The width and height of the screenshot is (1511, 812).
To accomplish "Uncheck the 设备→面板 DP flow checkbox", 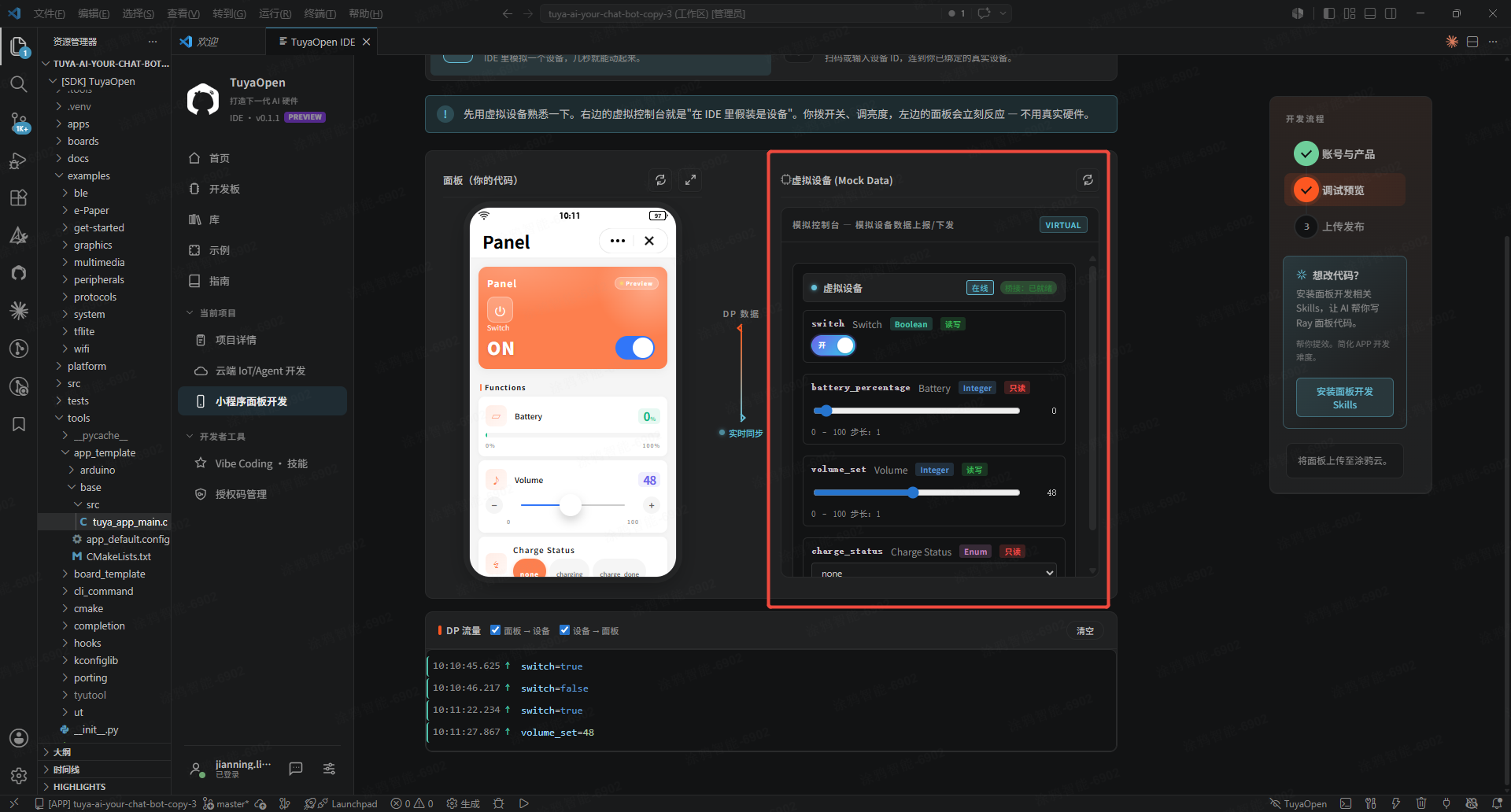I will [x=564, y=630].
